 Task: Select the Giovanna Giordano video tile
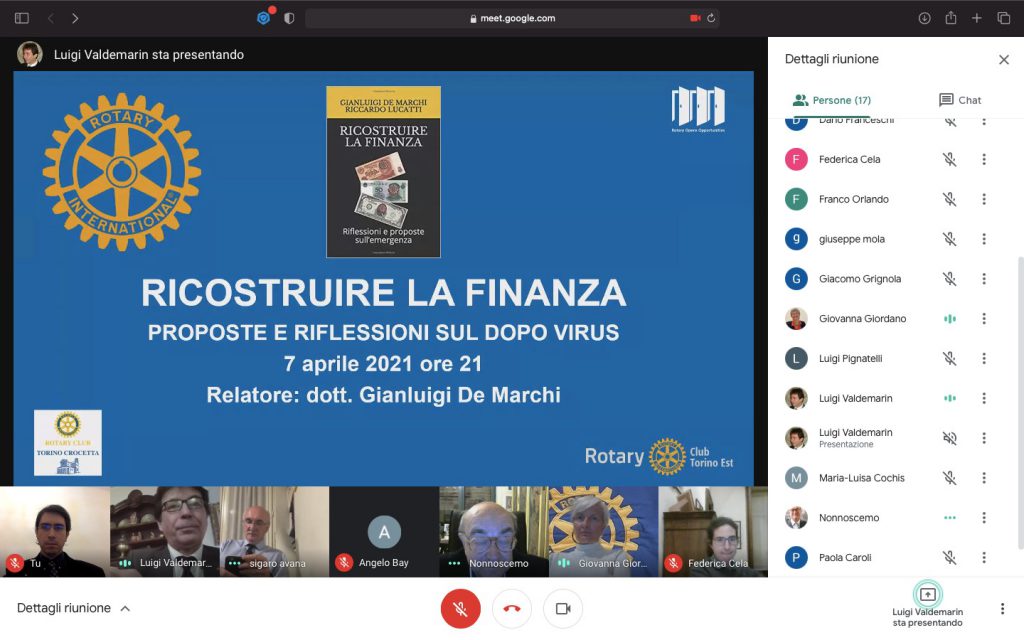coord(603,532)
